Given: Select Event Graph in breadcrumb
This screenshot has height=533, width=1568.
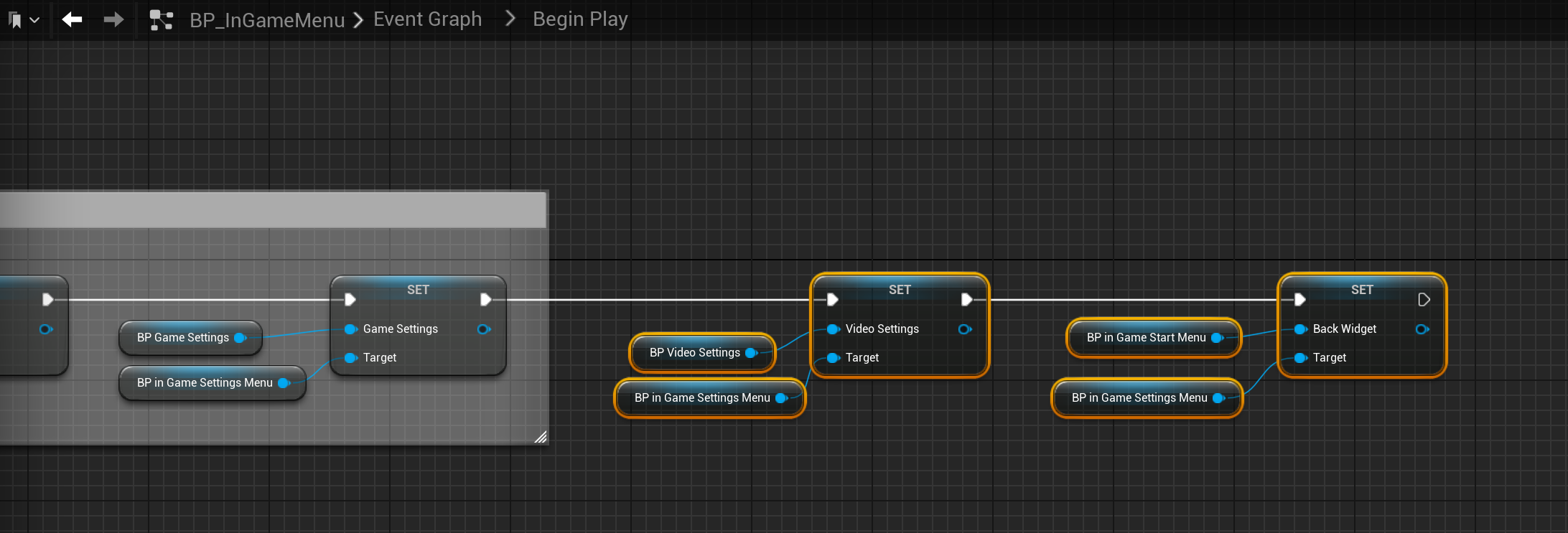Looking at the screenshot, I should [427, 19].
